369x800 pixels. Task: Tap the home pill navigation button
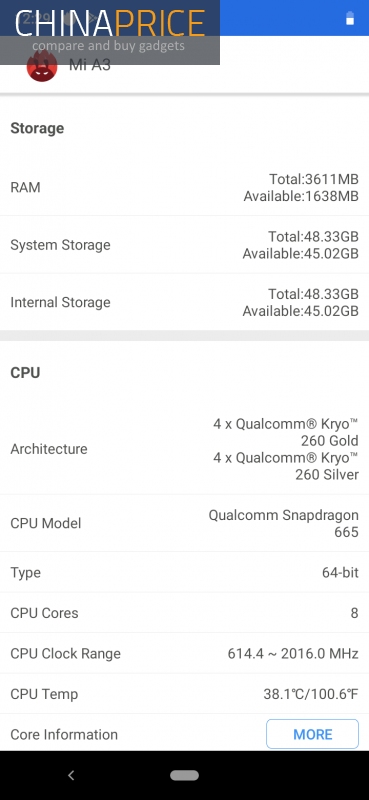184,776
